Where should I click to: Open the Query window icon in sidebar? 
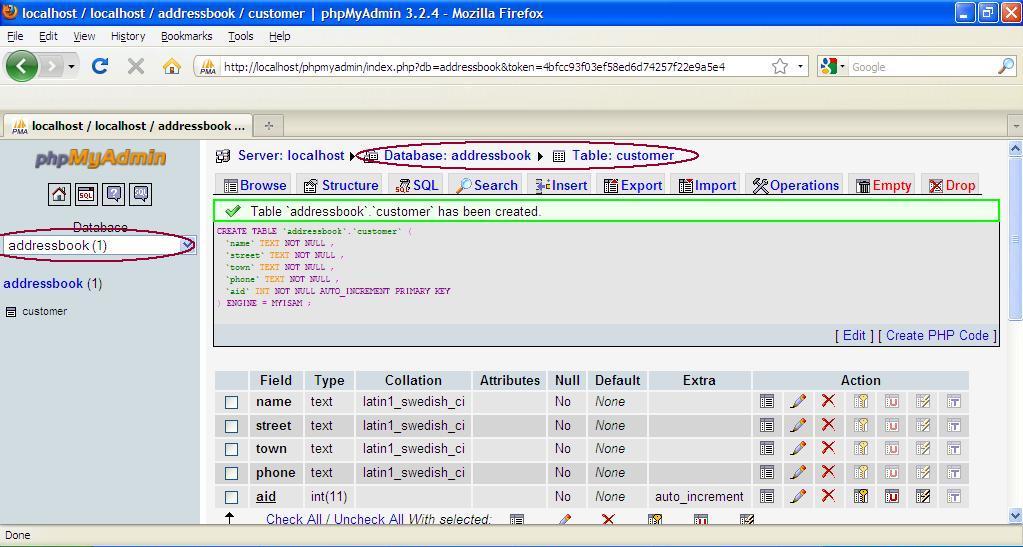click(x=86, y=194)
